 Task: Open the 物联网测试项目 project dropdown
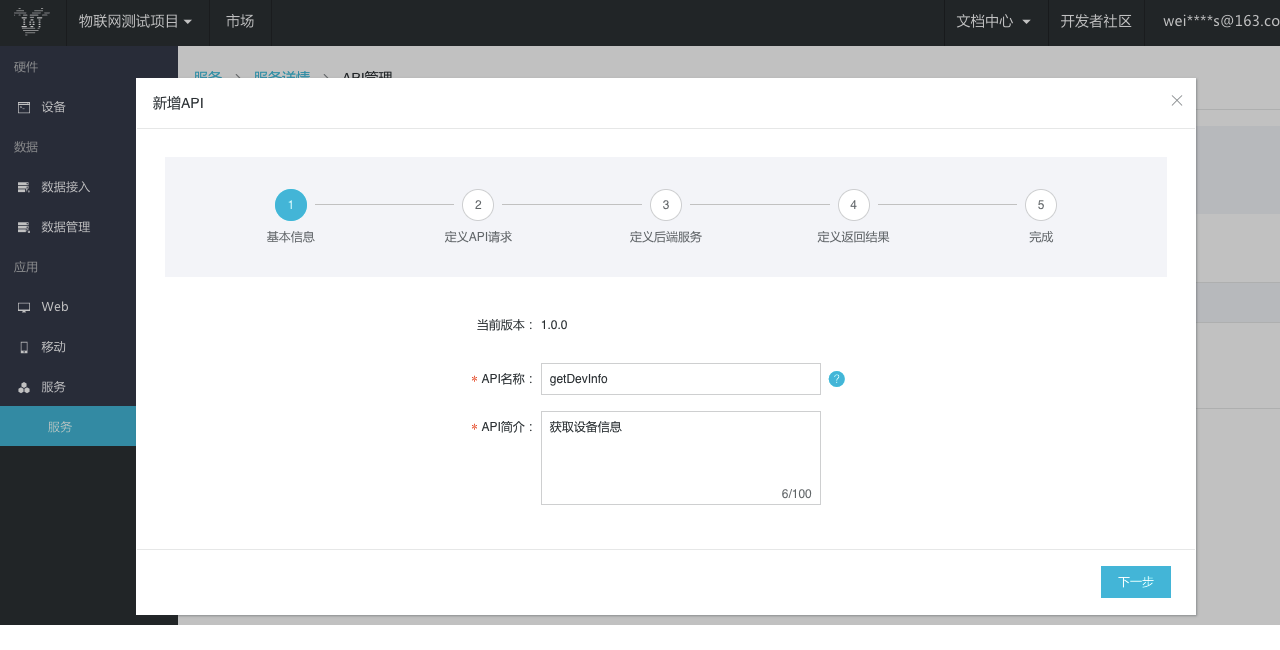point(137,22)
